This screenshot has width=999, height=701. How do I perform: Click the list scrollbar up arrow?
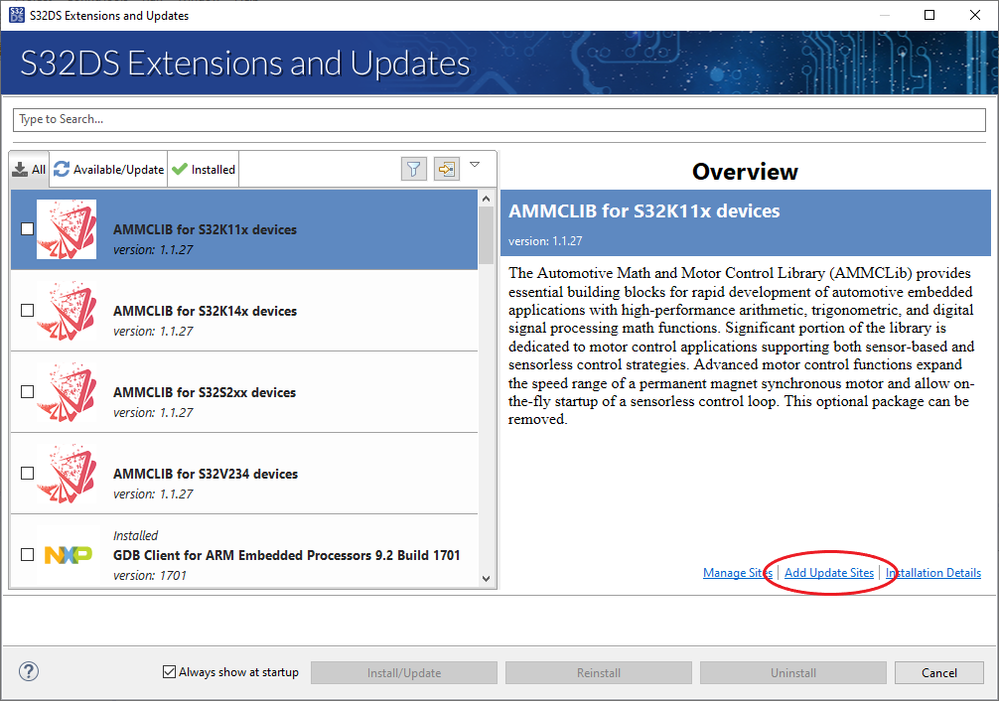(x=486, y=198)
